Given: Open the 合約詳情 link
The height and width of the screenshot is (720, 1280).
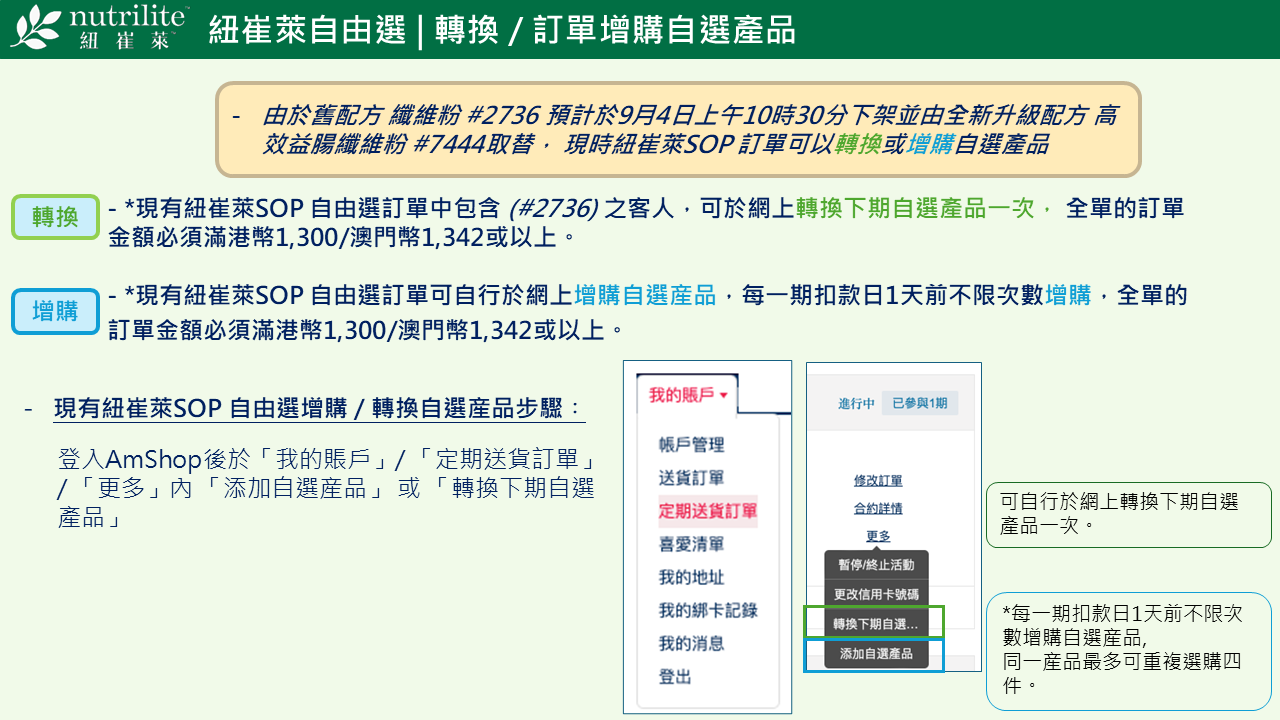Looking at the screenshot, I should click(878, 508).
